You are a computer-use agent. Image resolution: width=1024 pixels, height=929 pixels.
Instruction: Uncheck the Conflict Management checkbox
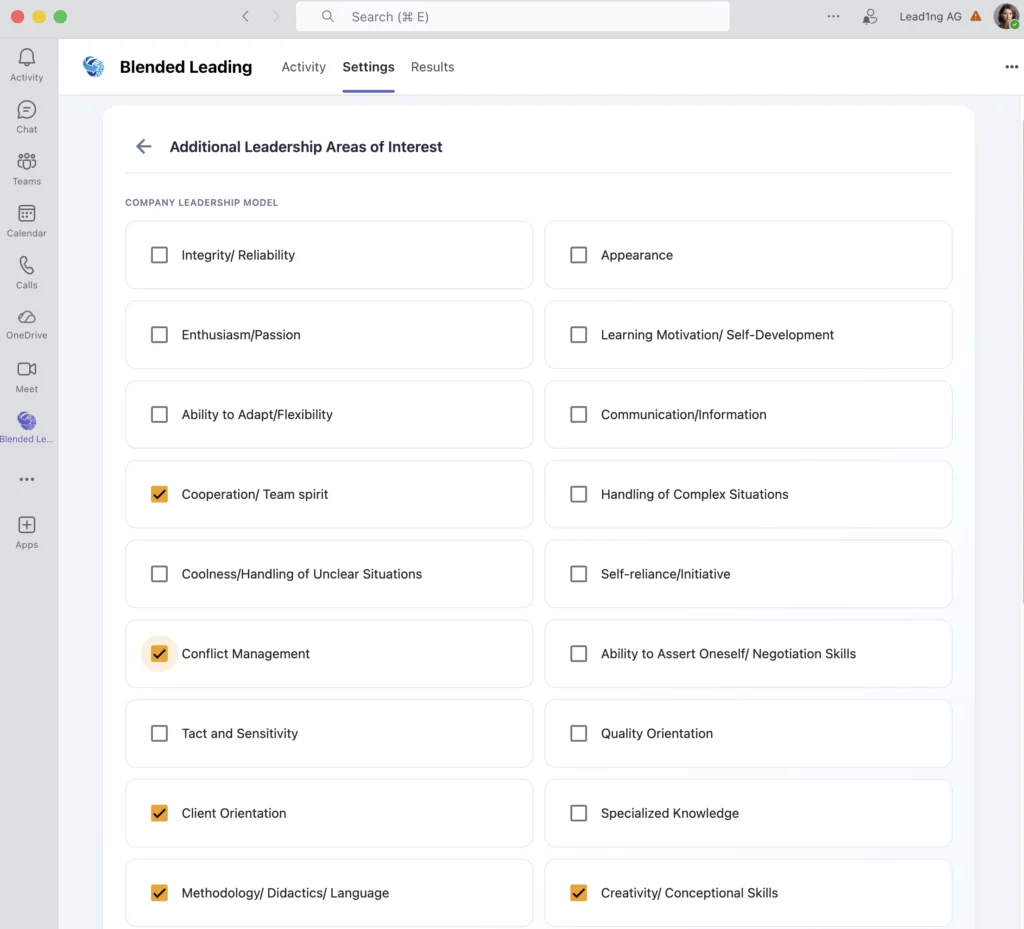159,654
